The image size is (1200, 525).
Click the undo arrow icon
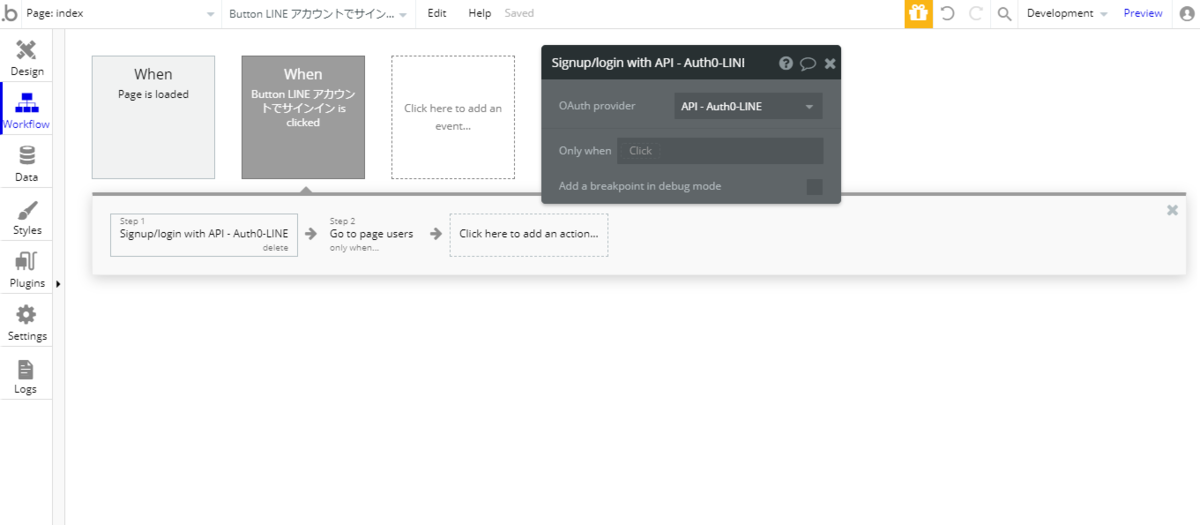(947, 13)
